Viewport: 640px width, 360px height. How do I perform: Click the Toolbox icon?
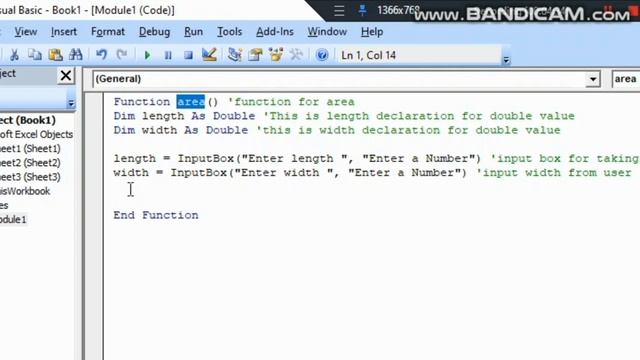coord(296,55)
